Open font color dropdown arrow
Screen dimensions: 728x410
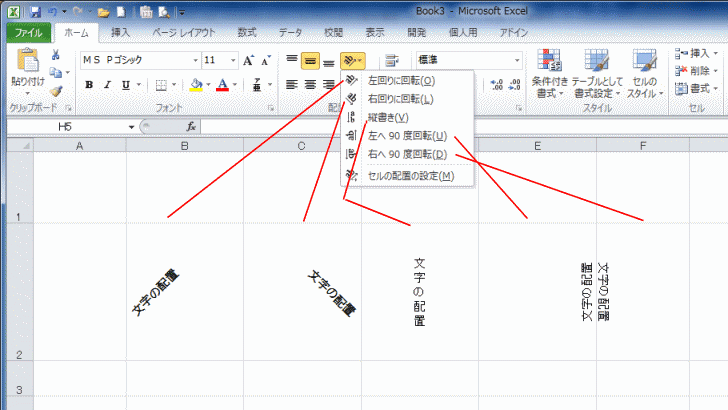pyautogui.click(x=234, y=85)
